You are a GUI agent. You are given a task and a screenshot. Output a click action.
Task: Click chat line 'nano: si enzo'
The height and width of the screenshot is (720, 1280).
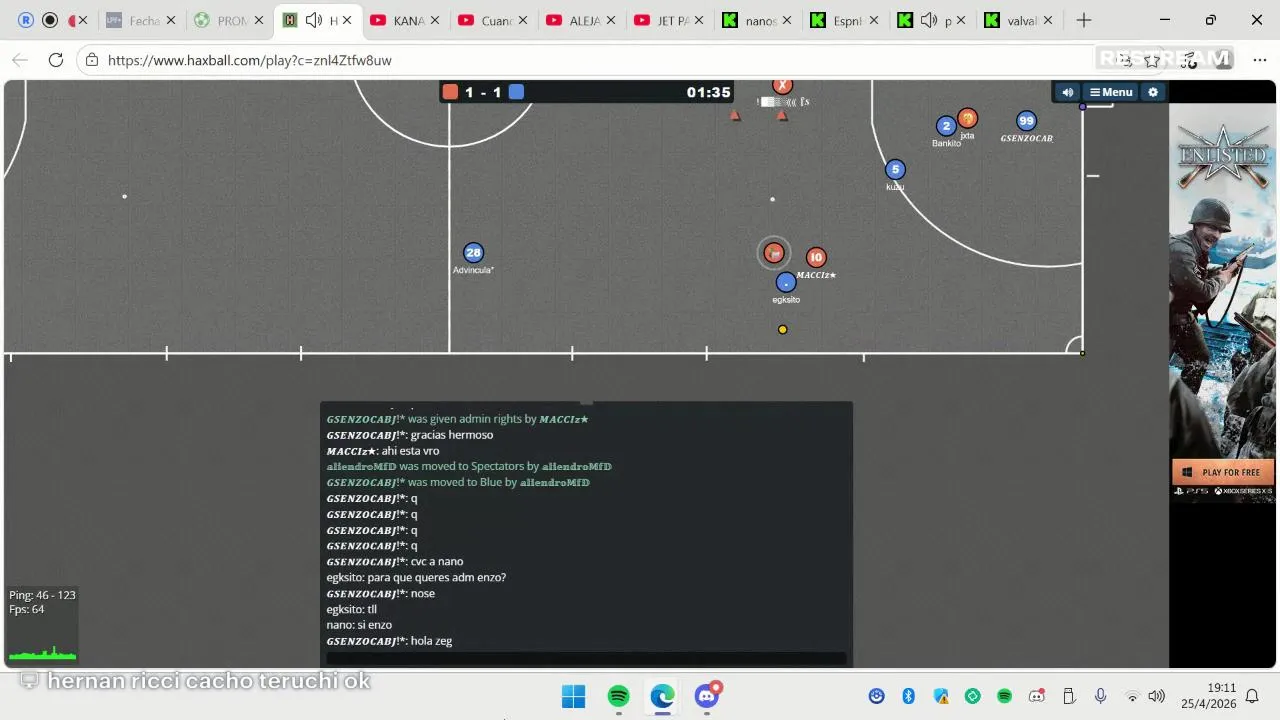(359, 625)
